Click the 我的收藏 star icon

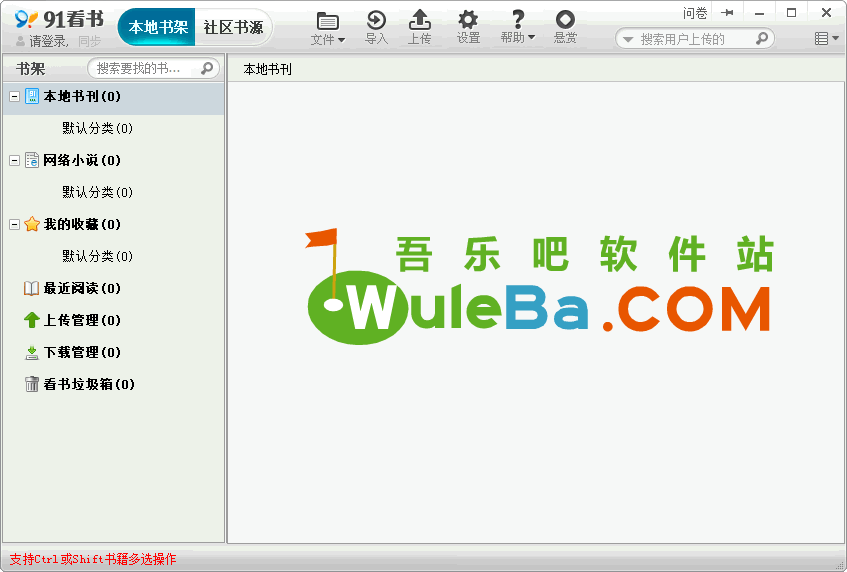point(32,224)
